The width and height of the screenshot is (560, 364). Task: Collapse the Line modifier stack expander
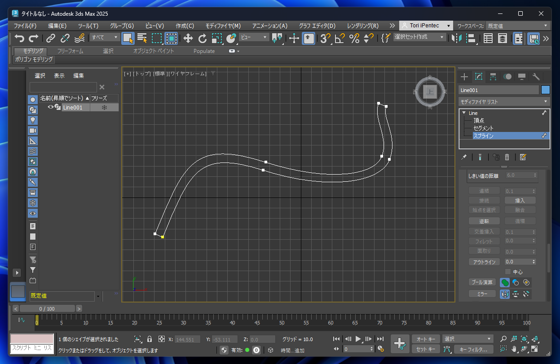[464, 113]
